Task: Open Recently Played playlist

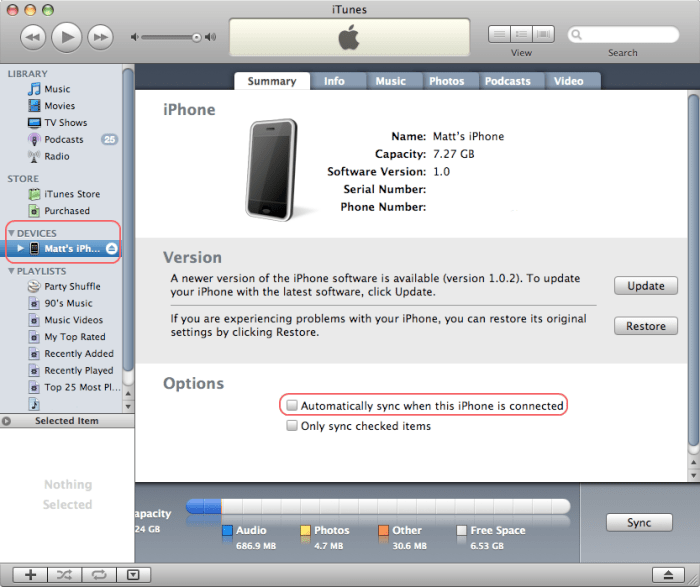Action: point(79,371)
